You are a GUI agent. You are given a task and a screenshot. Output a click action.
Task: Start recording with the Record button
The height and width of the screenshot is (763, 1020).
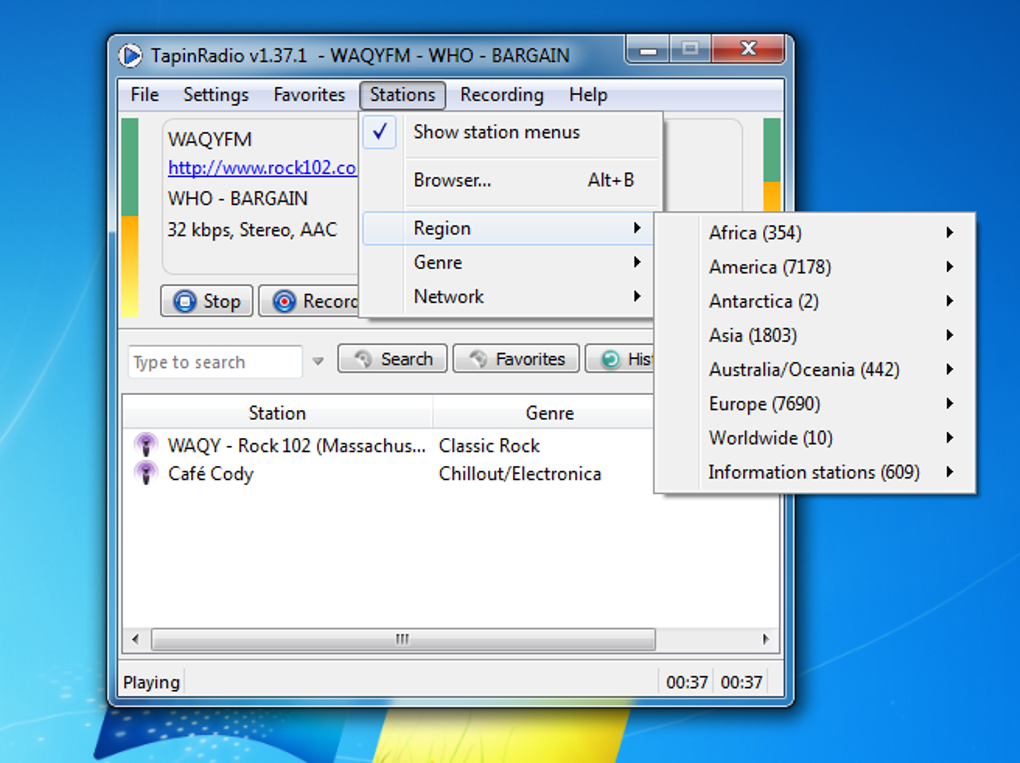(309, 301)
